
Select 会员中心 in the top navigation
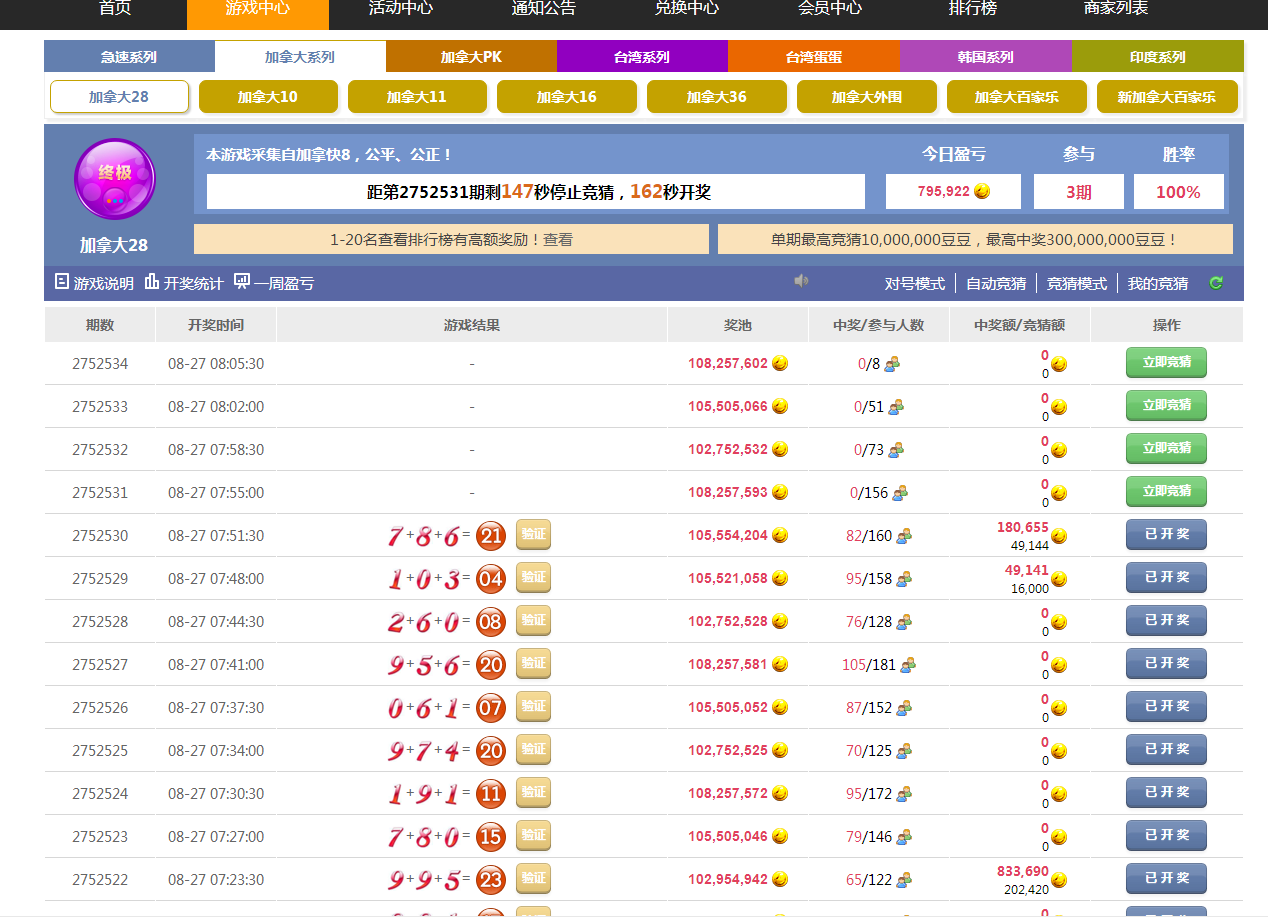point(829,9)
